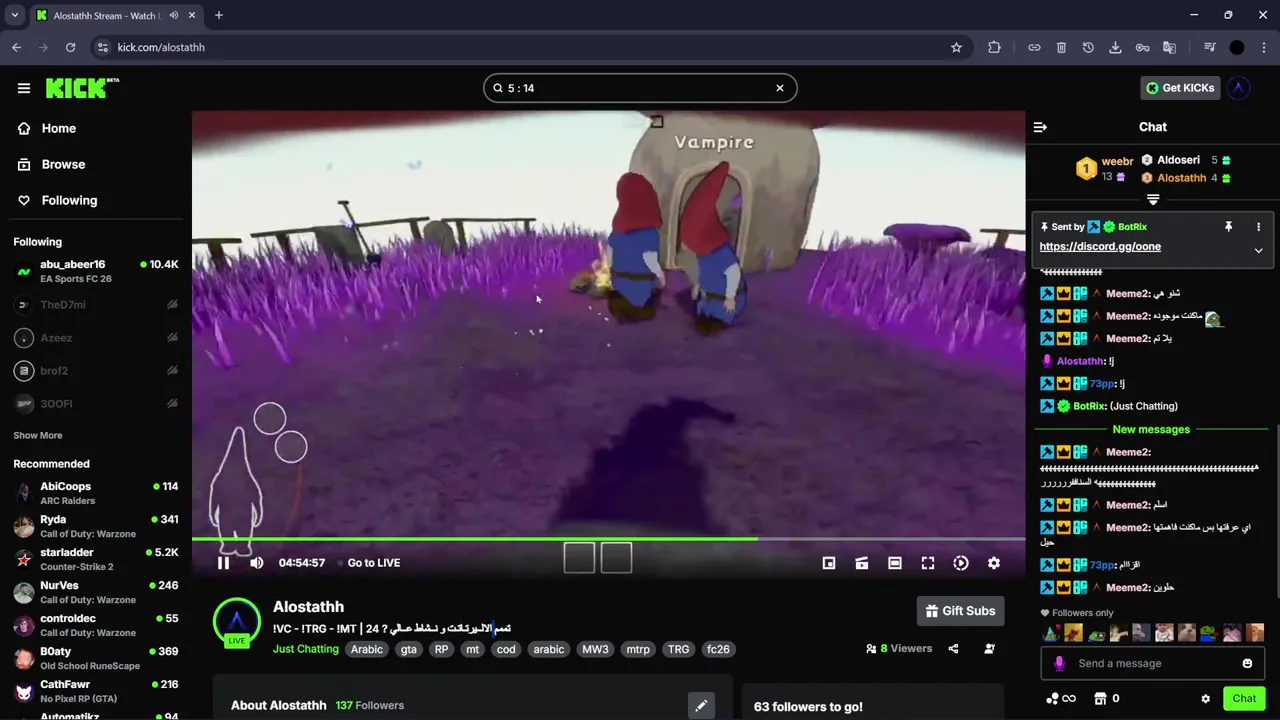The width and height of the screenshot is (1280, 720).
Task: Click the Gift Subs button
Action: pos(960,611)
